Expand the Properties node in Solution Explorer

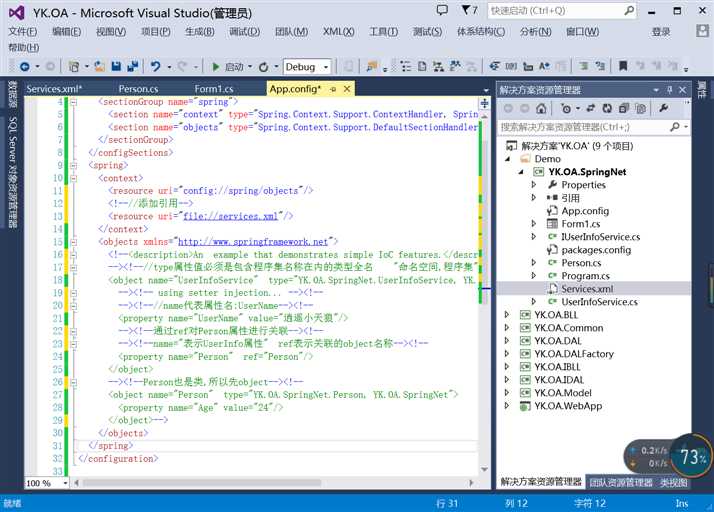tap(534, 184)
